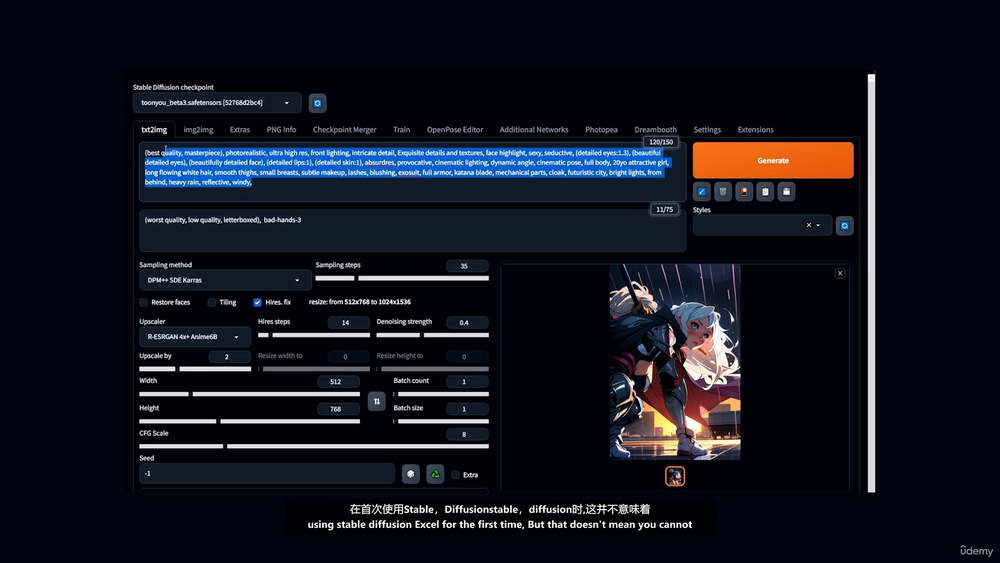The image size is (1000, 563).
Task: Select the small gallery thumbnail below preview
Action: 675,476
